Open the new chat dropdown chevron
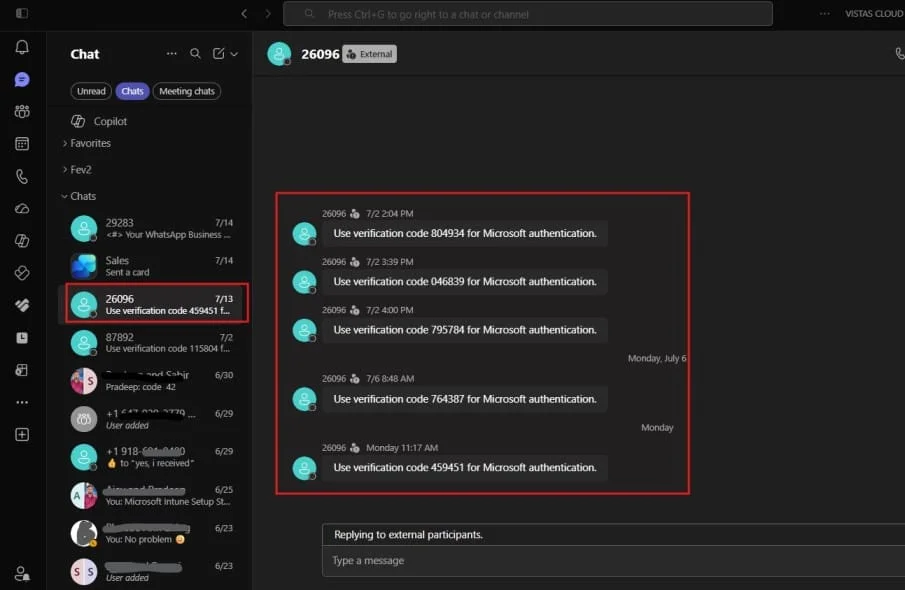Viewport: 905px width, 590px height. (234, 54)
